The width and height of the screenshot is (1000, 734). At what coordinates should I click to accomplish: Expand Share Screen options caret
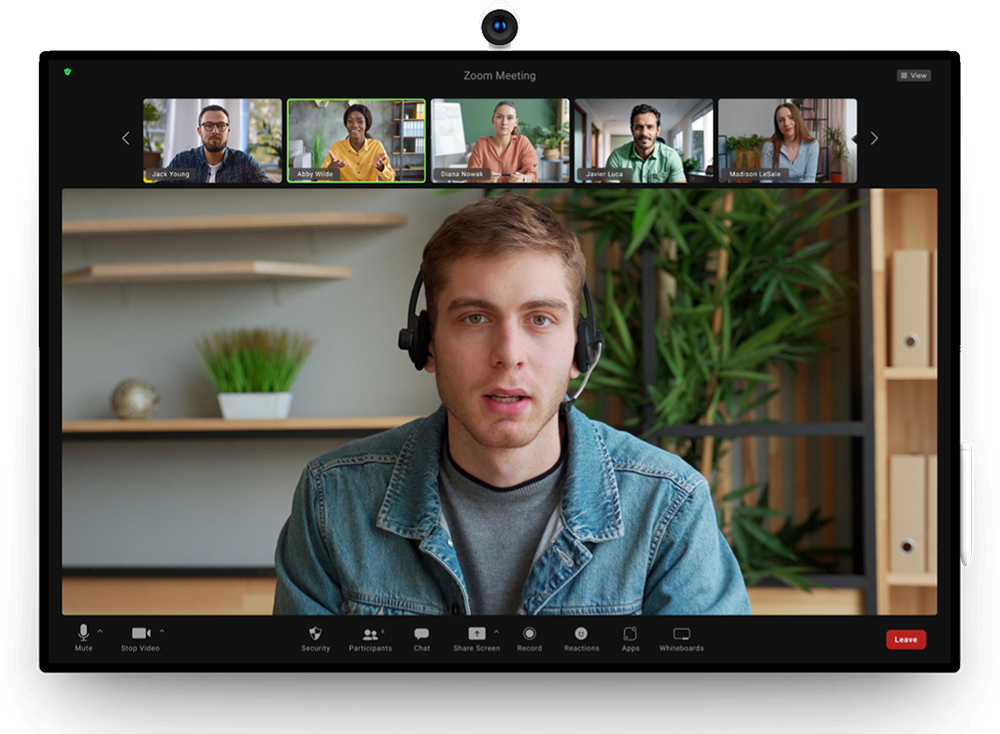click(497, 631)
